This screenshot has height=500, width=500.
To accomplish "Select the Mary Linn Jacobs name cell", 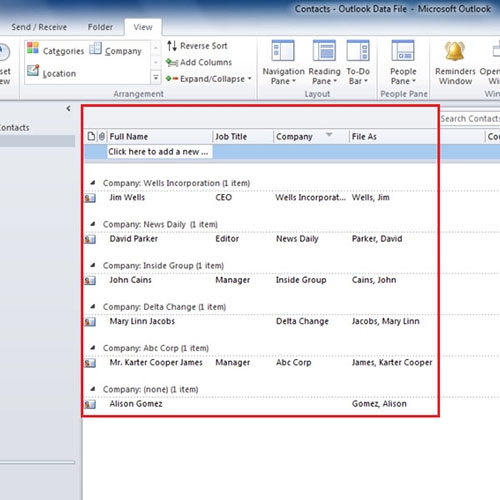I will 142,321.
